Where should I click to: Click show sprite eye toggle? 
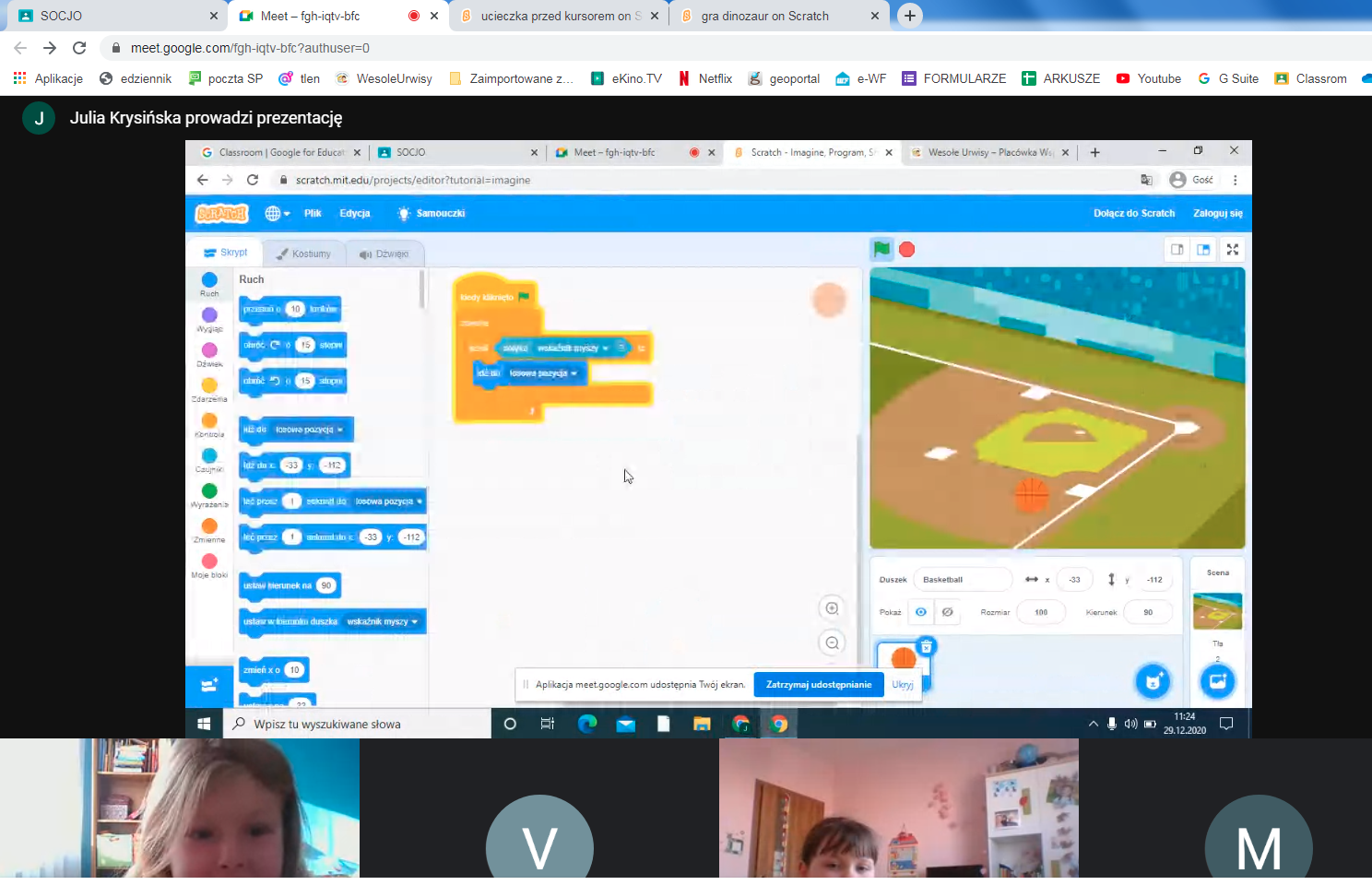[x=920, y=612]
